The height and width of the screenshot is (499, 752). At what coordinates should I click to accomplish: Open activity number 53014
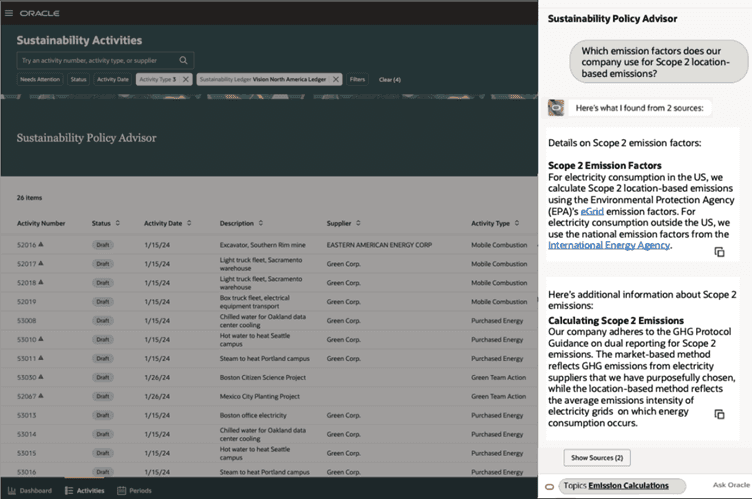point(26,434)
